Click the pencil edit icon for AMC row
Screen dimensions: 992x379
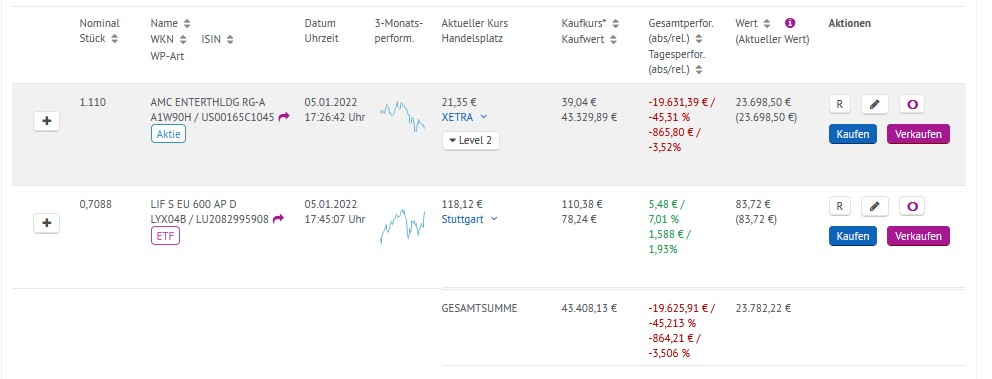[x=875, y=104]
